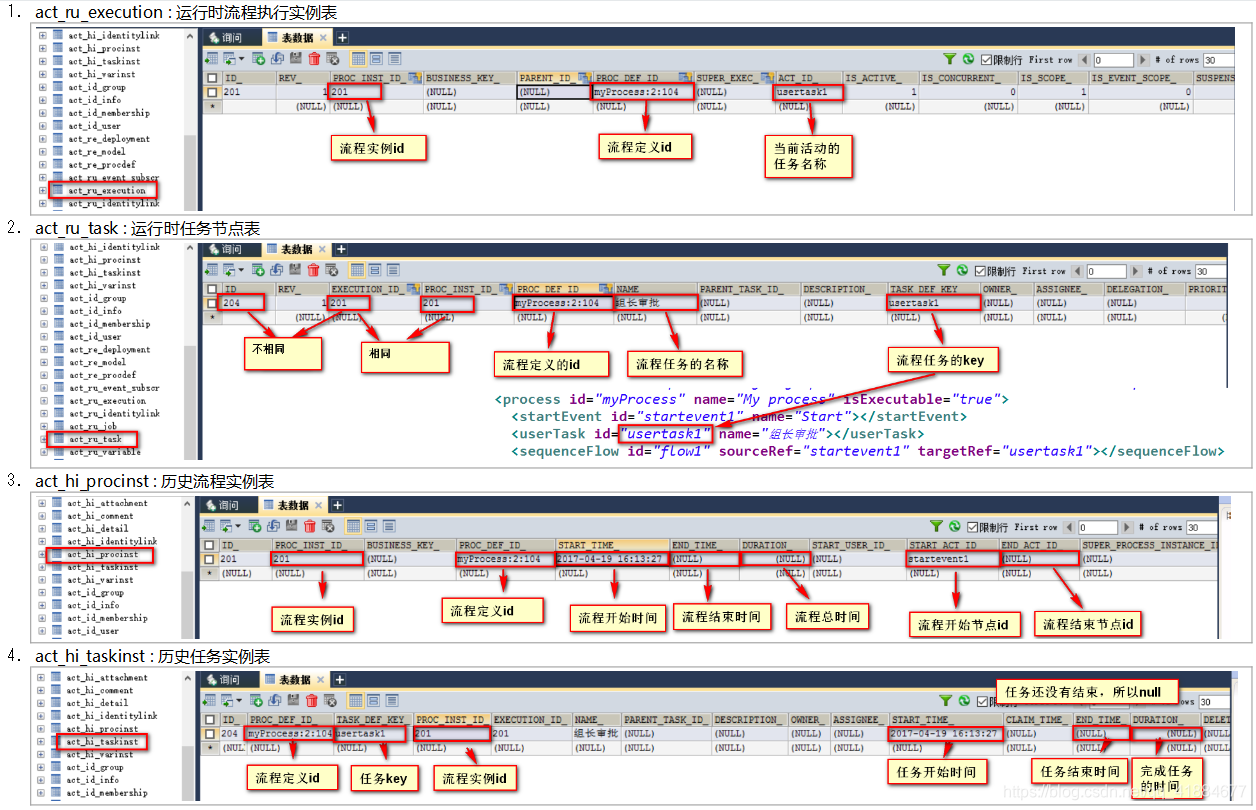Insert new row in act_hi_taskinst panel
Image resolution: width=1256 pixels, height=810 pixels.
click(257, 701)
